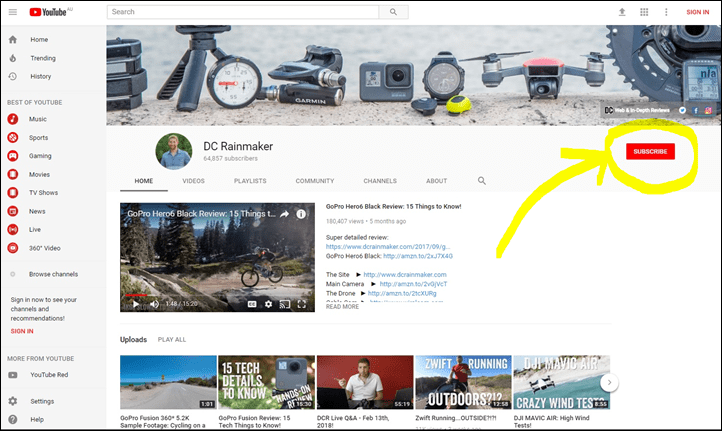Switch to the COMMUNITY tab
This screenshot has width=722, height=431.
tap(315, 181)
